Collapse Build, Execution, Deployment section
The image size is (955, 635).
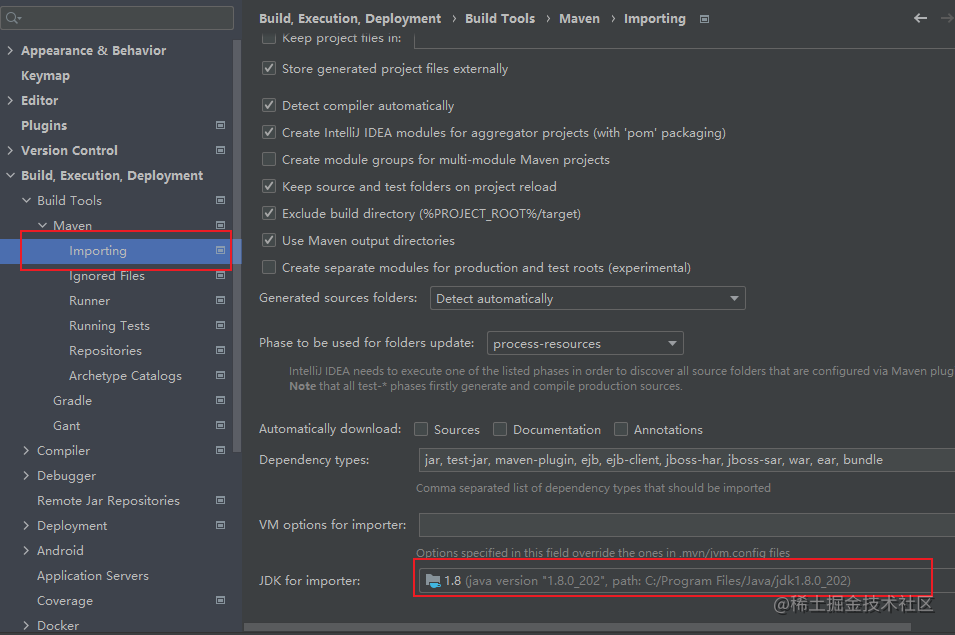(x=10, y=175)
